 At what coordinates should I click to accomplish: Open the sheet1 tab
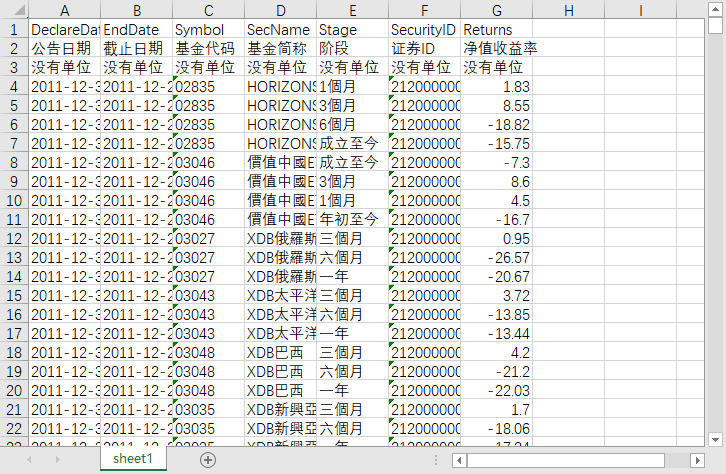coord(133,459)
